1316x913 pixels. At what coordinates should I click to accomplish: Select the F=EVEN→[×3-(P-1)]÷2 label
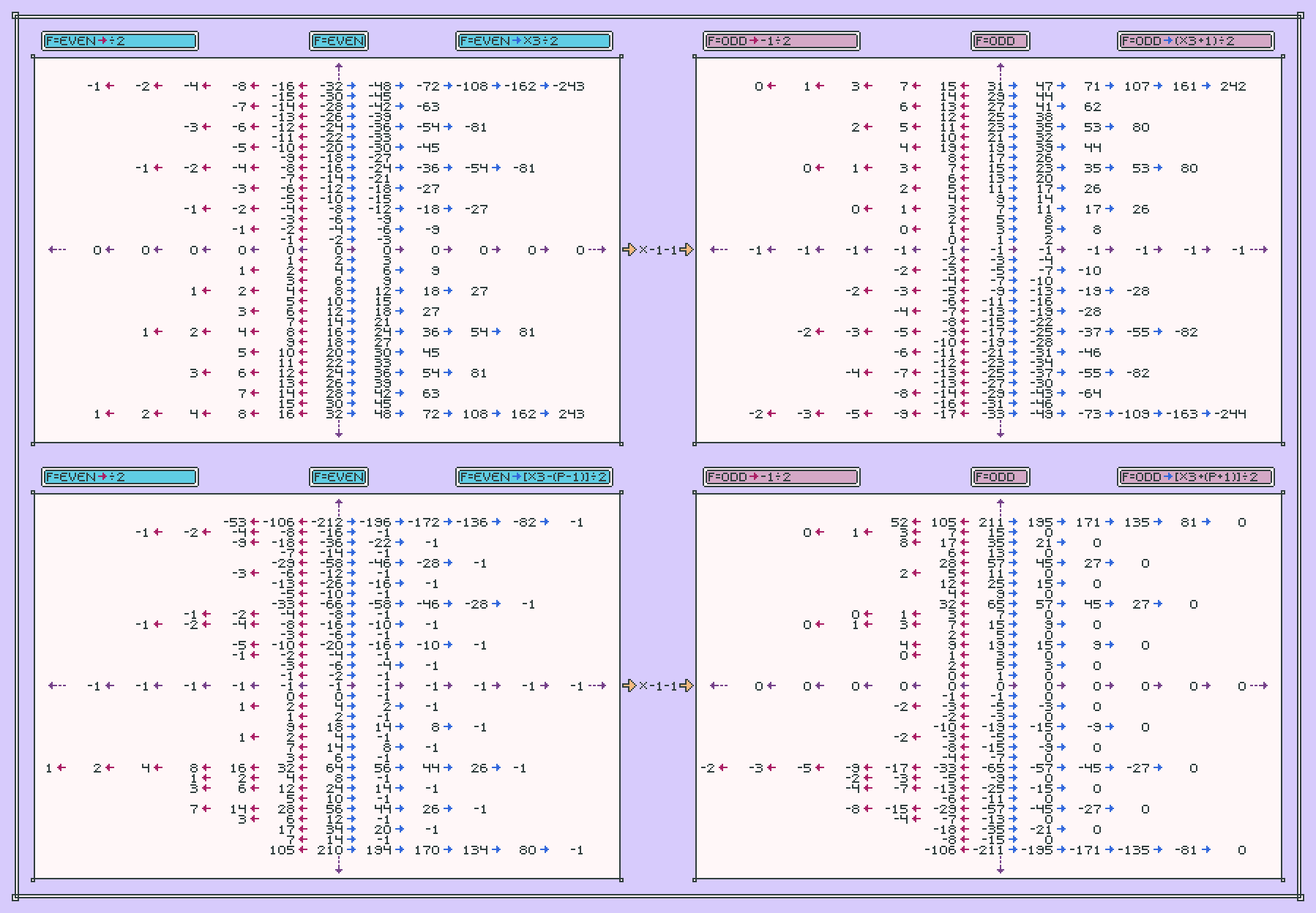coord(534,477)
